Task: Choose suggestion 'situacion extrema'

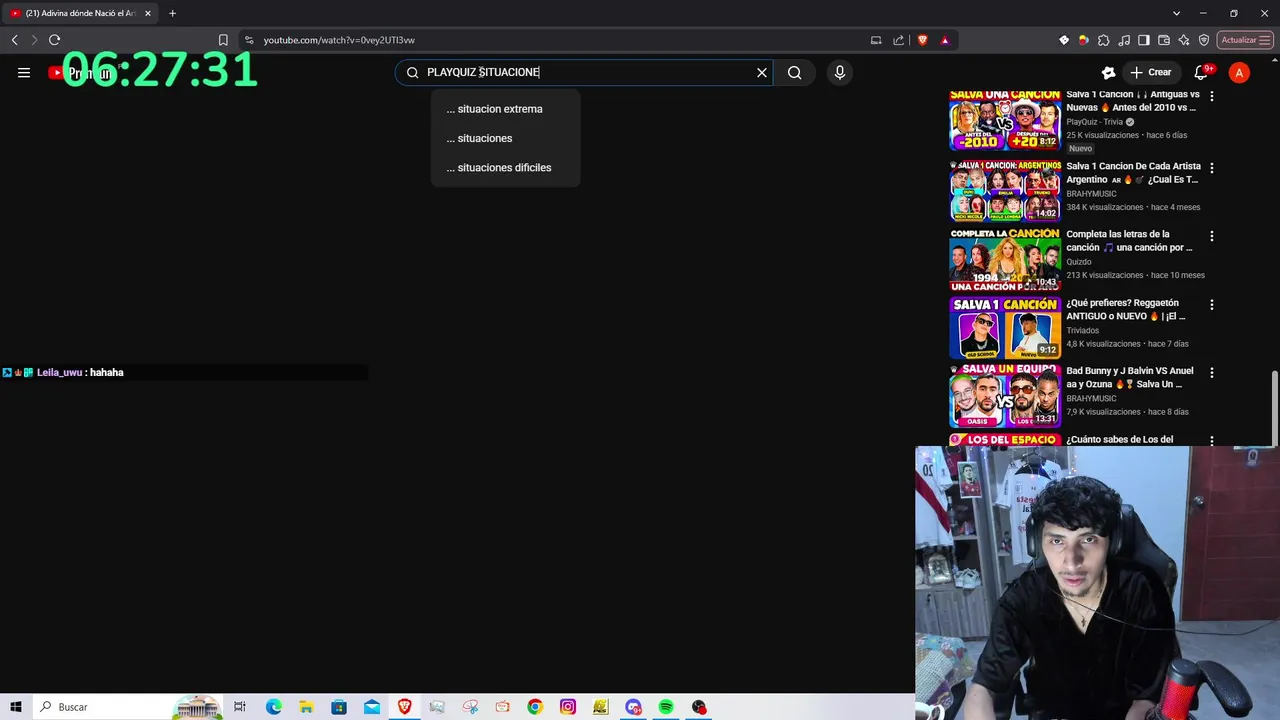Action: 505,109
